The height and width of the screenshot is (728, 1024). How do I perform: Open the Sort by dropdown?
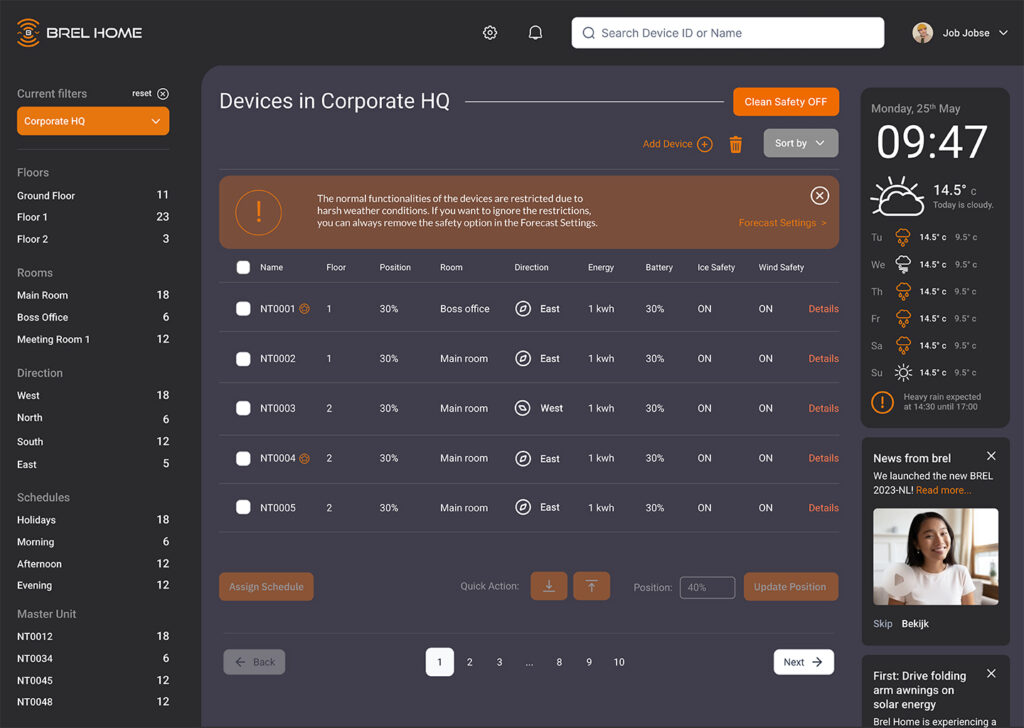point(800,143)
